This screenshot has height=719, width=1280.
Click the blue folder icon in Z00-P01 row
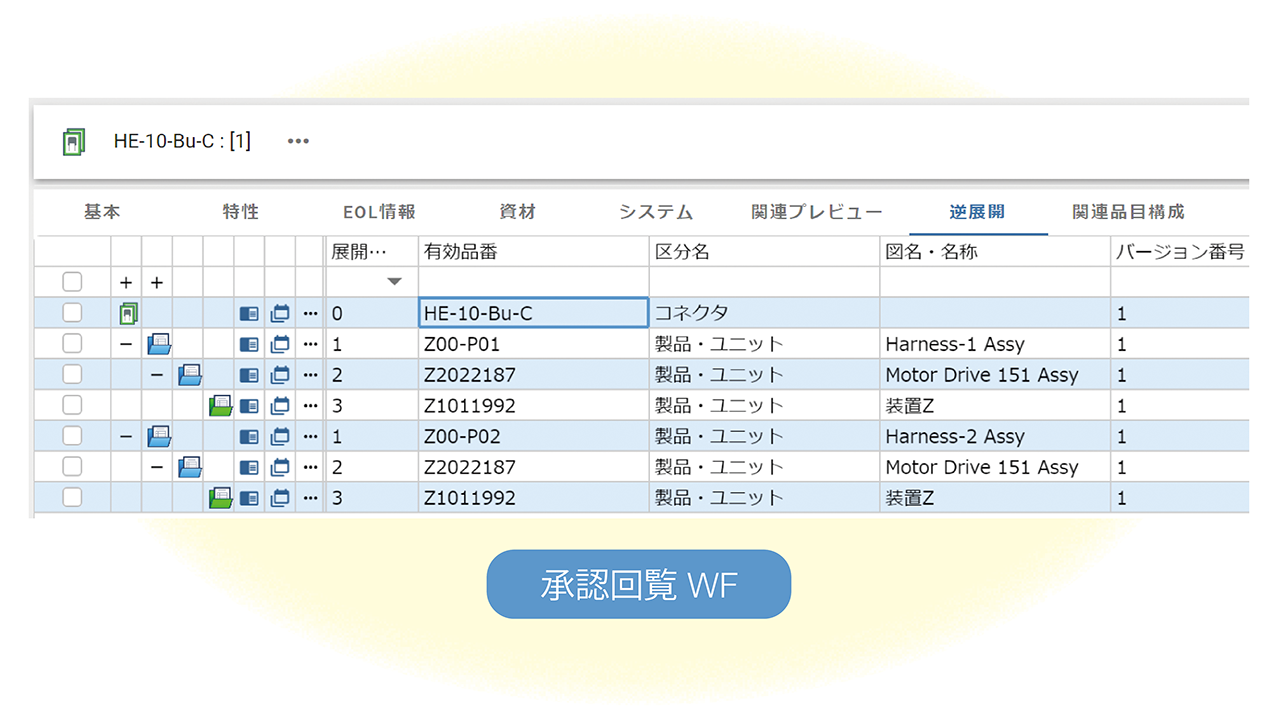[x=158, y=344]
